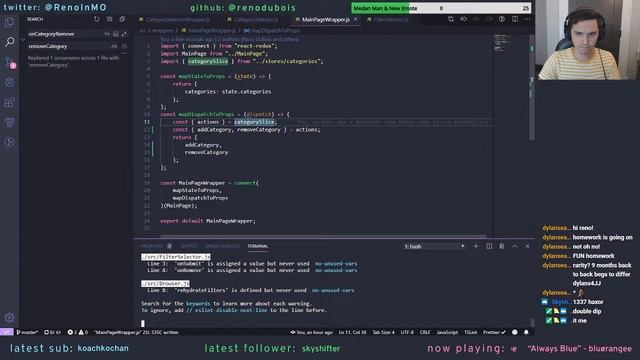Click Replace All icon beside removeCategory field
The image size is (640, 360).
tap(124, 47)
